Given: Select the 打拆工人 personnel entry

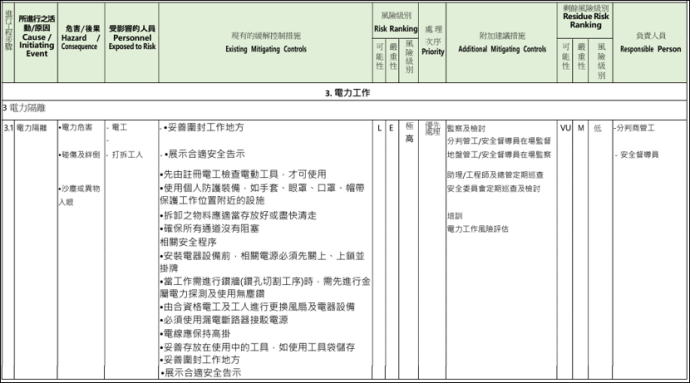Looking at the screenshot, I should pos(127,155).
